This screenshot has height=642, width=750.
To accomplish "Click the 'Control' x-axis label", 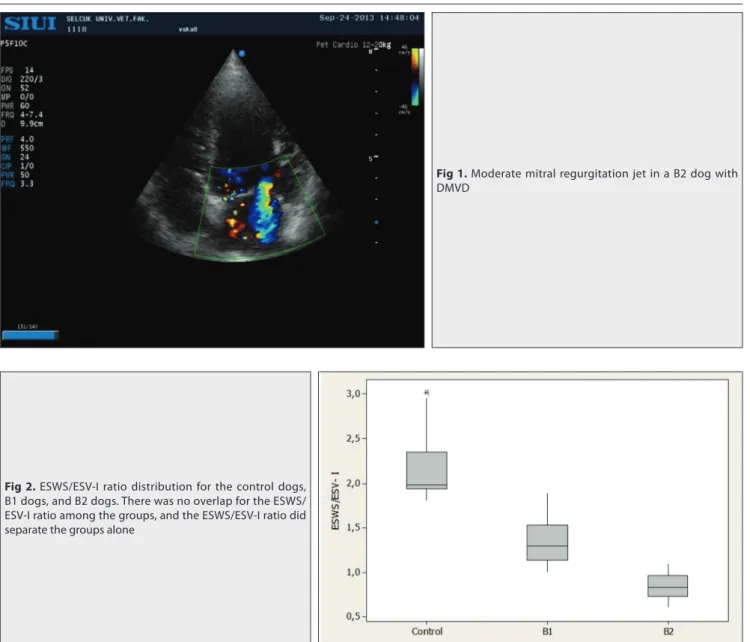I will coord(427,631).
